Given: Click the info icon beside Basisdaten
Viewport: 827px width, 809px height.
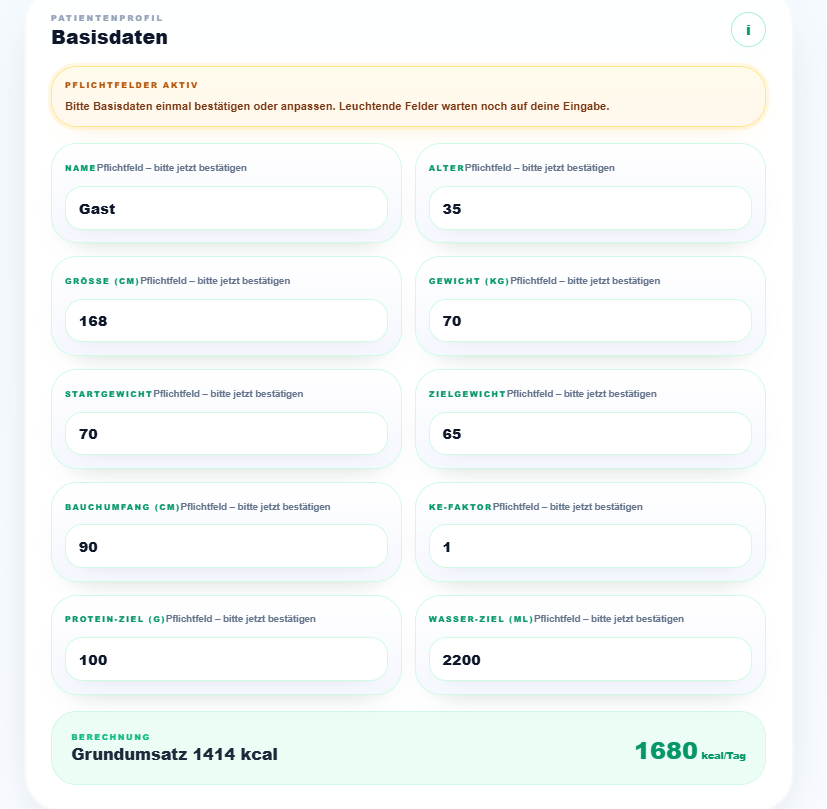Looking at the screenshot, I should 748,30.
